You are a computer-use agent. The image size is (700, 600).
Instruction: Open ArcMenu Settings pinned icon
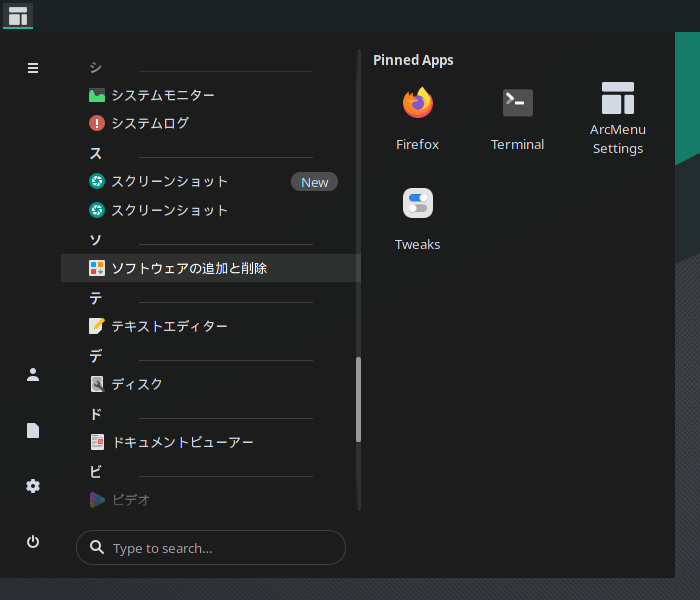point(617,118)
